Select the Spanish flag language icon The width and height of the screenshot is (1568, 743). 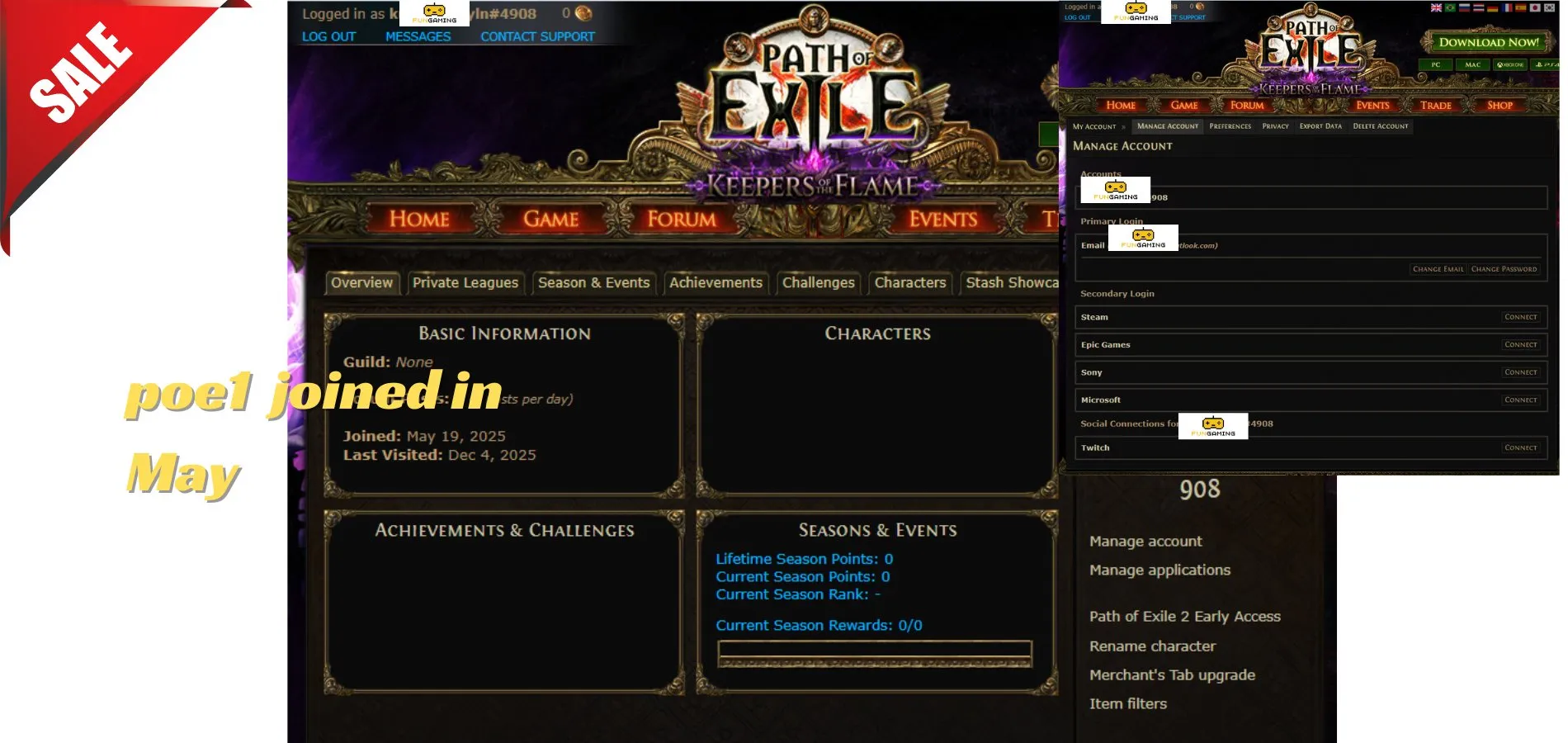point(1521,7)
